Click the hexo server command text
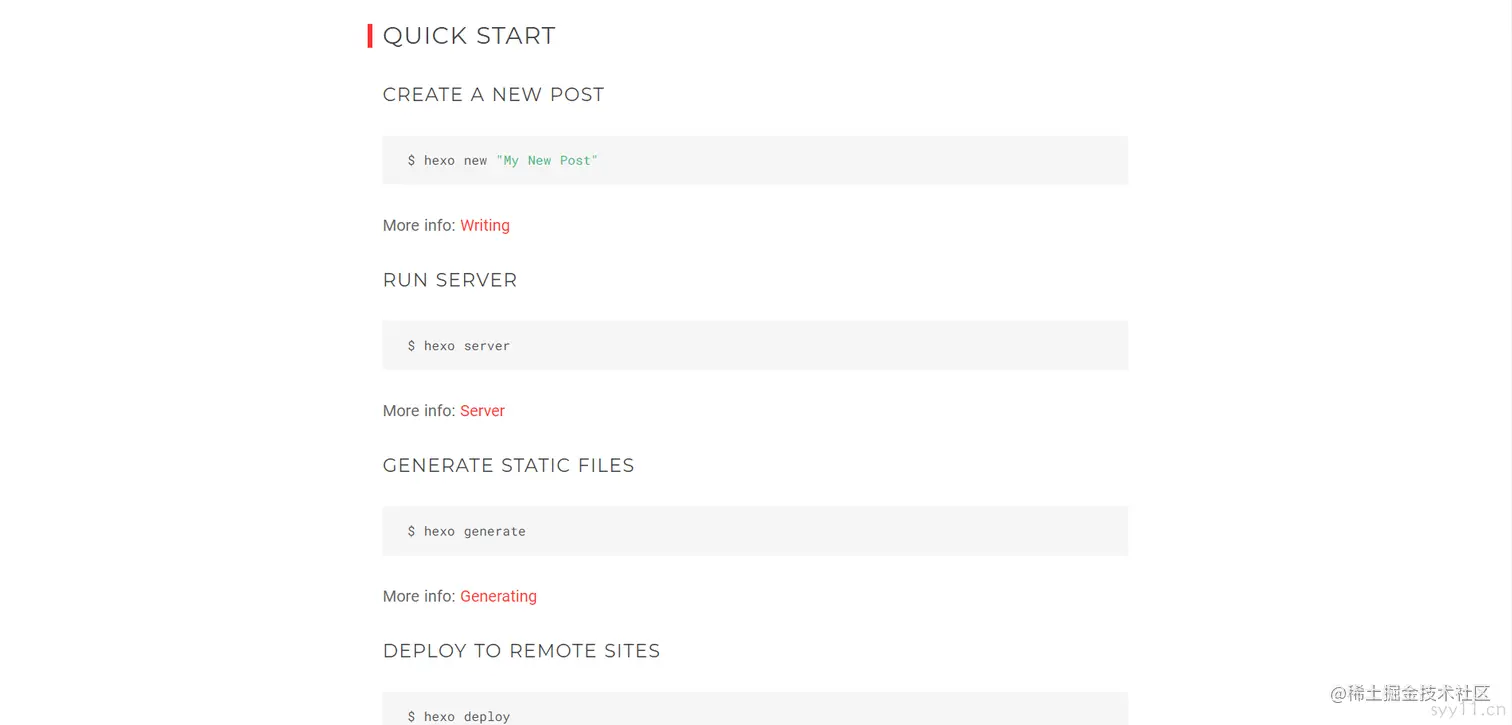This screenshot has height=725, width=1512. pyautogui.click(x=459, y=346)
